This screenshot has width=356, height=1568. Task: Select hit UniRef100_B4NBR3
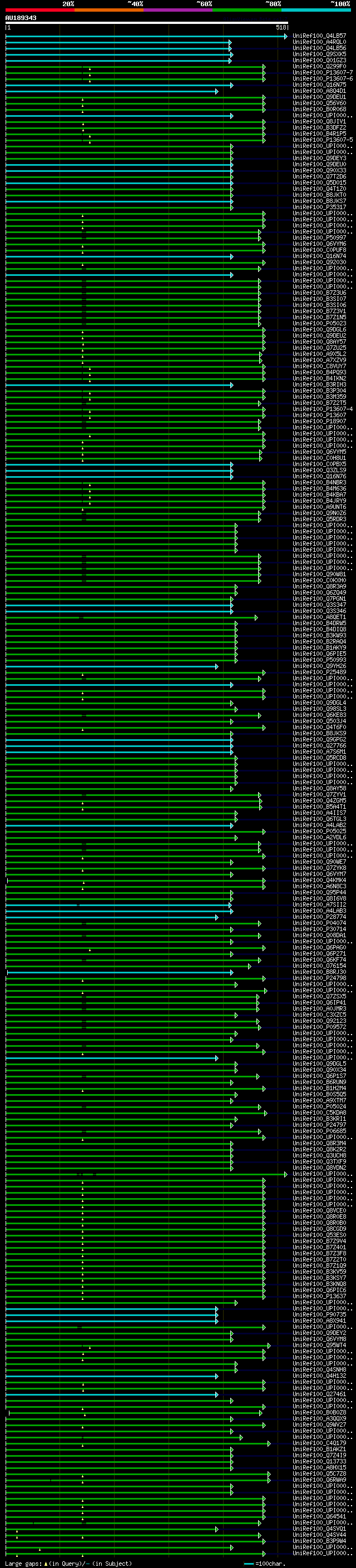click(319, 483)
